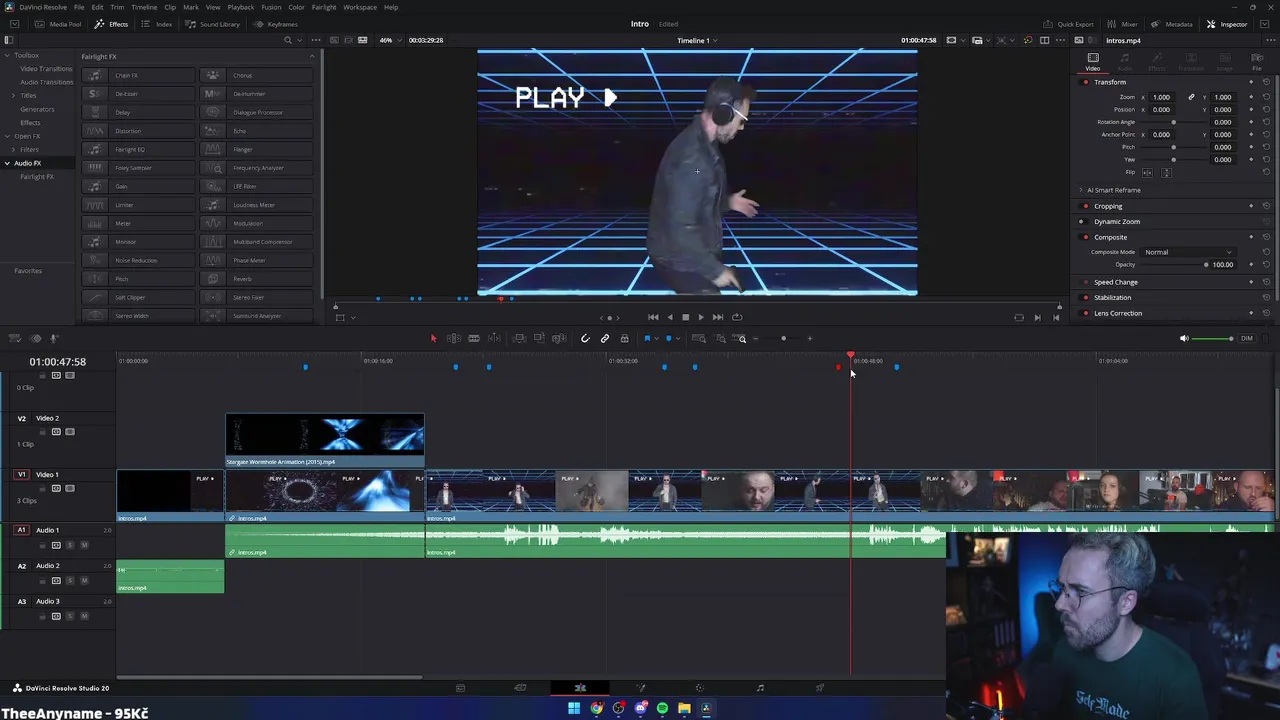Solo the Audio 2 track
Viewport: 1280px width, 720px height.
[x=70, y=580]
